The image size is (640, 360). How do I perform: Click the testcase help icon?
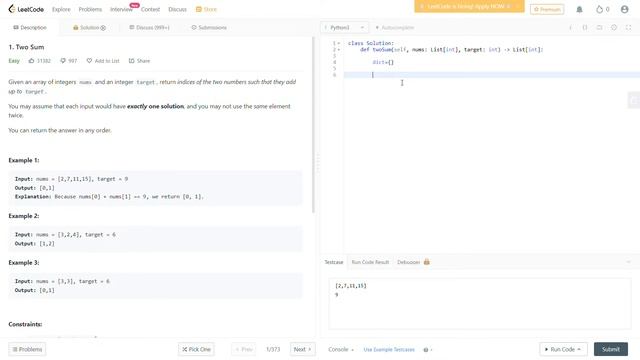[426, 350]
